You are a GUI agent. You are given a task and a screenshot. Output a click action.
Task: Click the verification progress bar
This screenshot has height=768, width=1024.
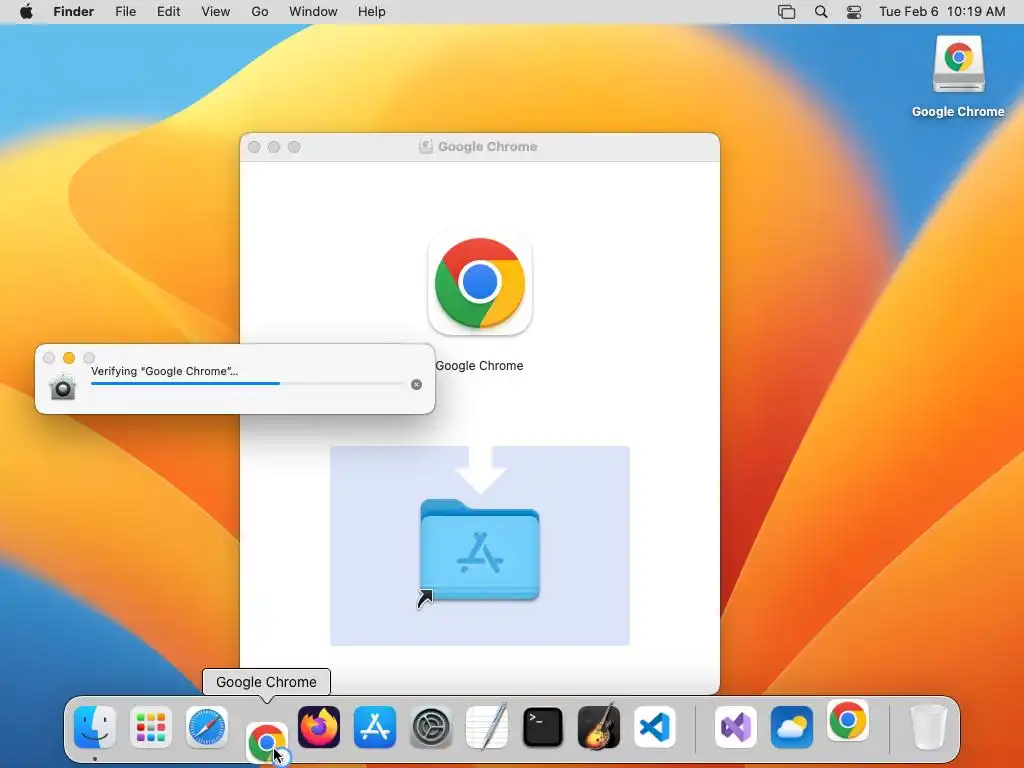coord(248,384)
